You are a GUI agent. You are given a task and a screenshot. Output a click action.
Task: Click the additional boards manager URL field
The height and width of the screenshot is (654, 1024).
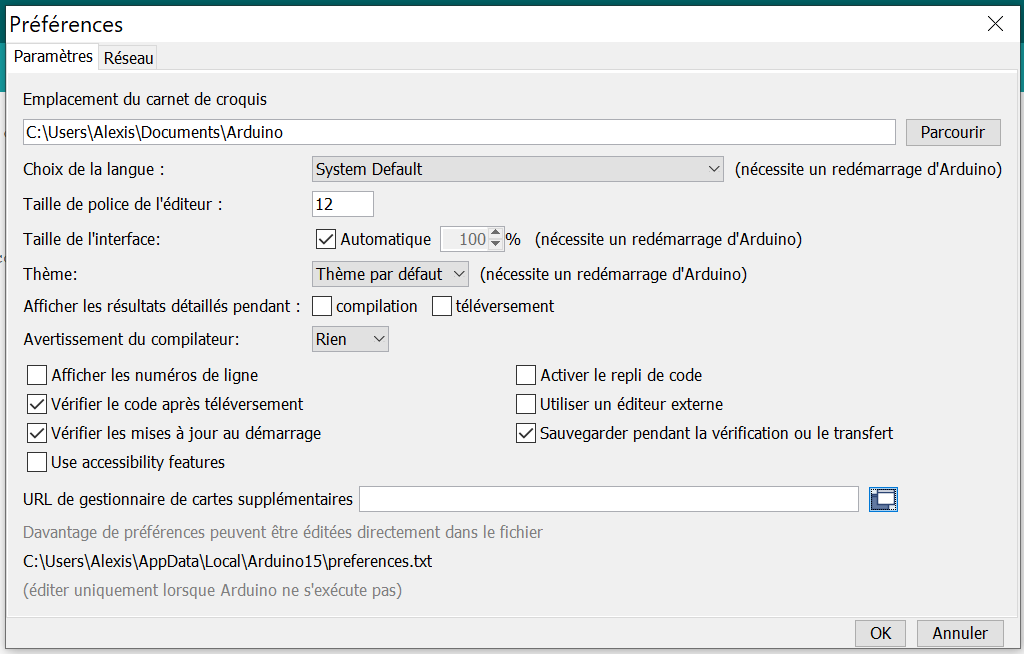pyautogui.click(x=609, y=499)
